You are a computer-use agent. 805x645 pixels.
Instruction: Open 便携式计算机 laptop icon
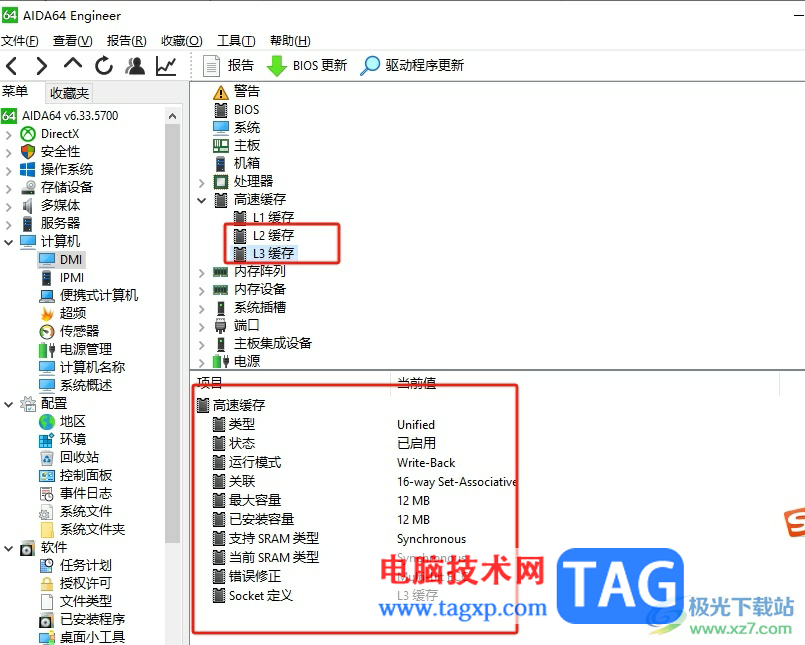point(47,296)
